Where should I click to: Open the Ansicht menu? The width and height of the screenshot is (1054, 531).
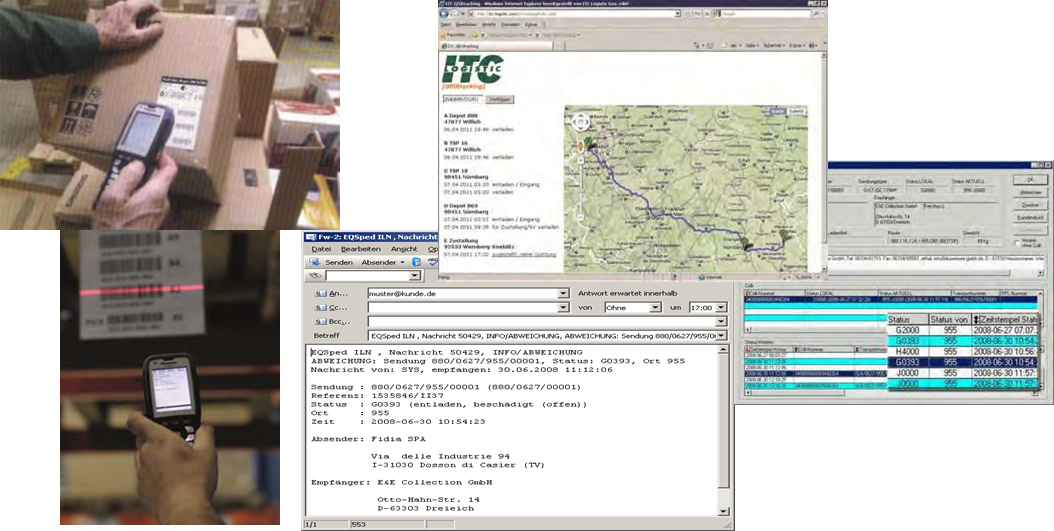404,249
